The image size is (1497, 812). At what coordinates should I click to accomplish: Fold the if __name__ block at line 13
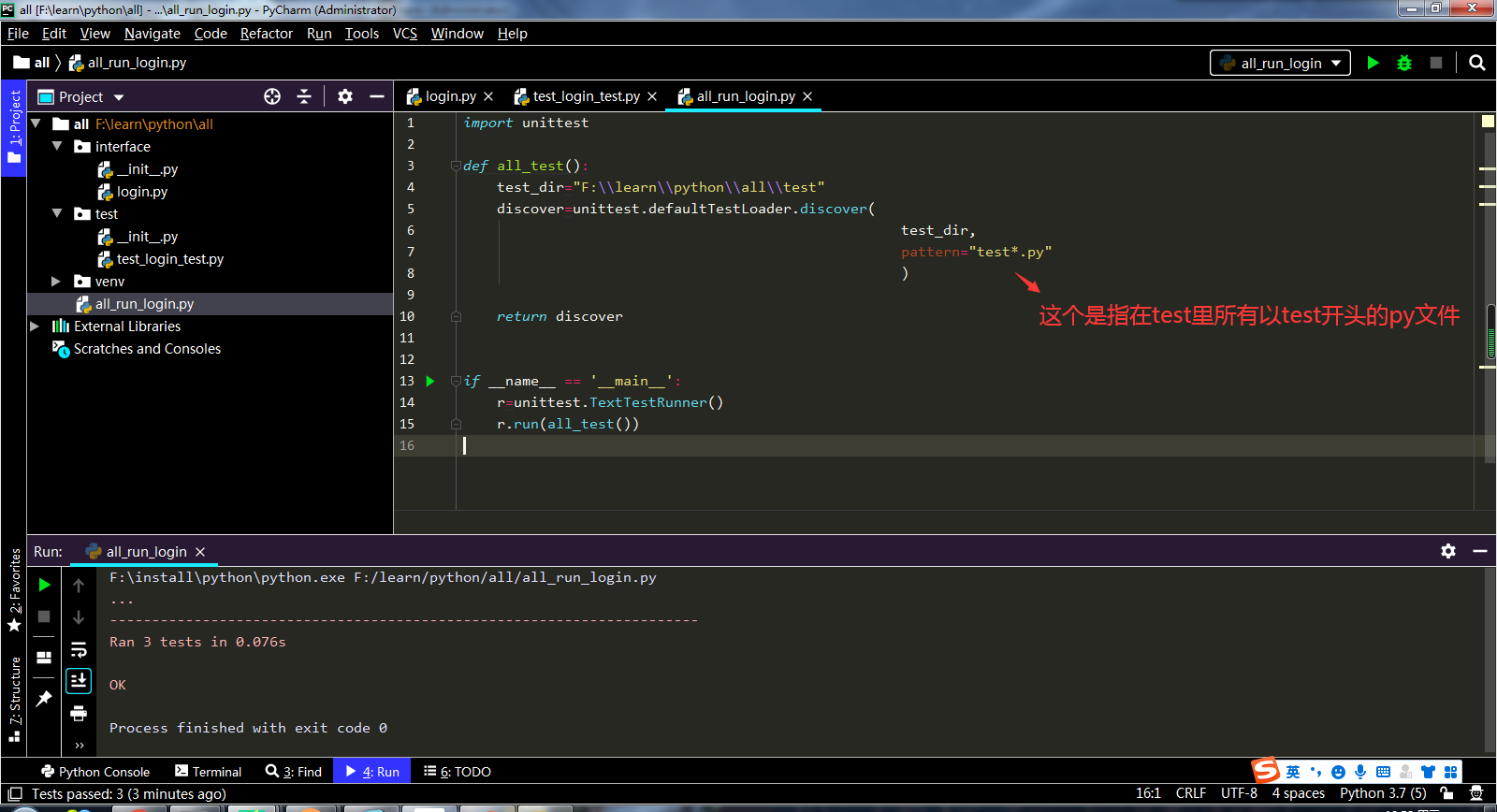coord(456,381)
